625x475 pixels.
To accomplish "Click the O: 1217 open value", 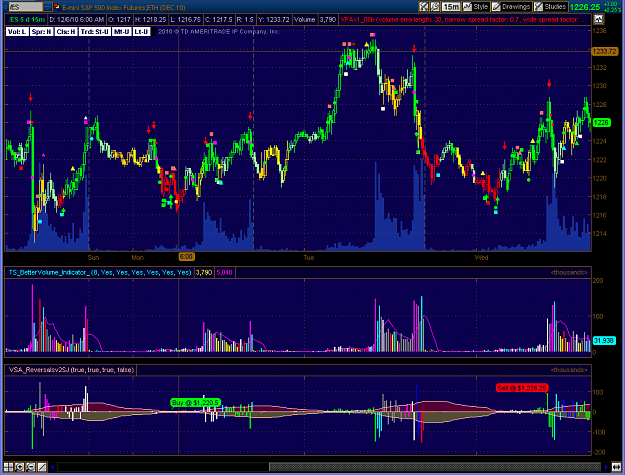I will 119,19.
